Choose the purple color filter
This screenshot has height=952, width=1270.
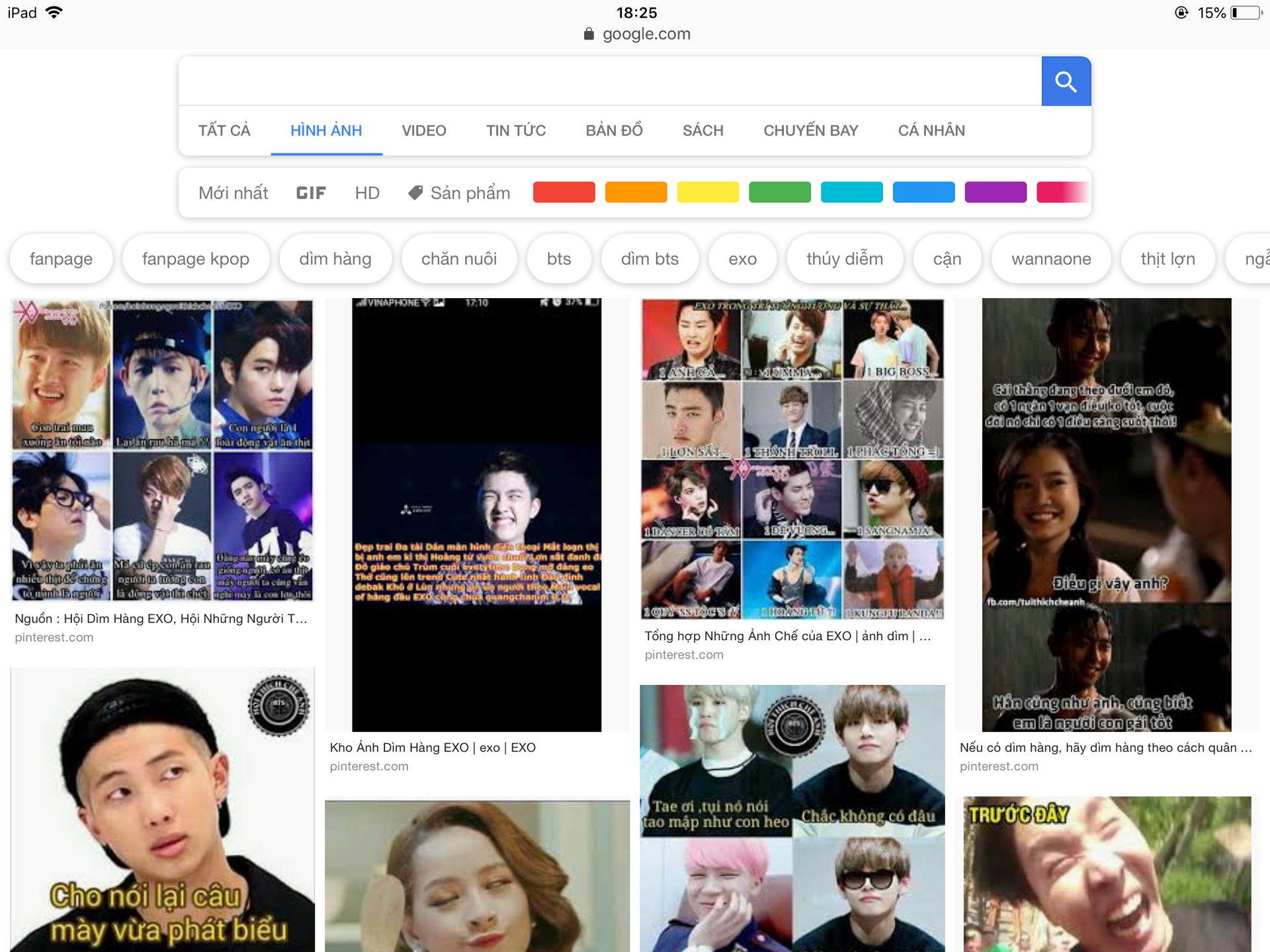pos(995,192)
